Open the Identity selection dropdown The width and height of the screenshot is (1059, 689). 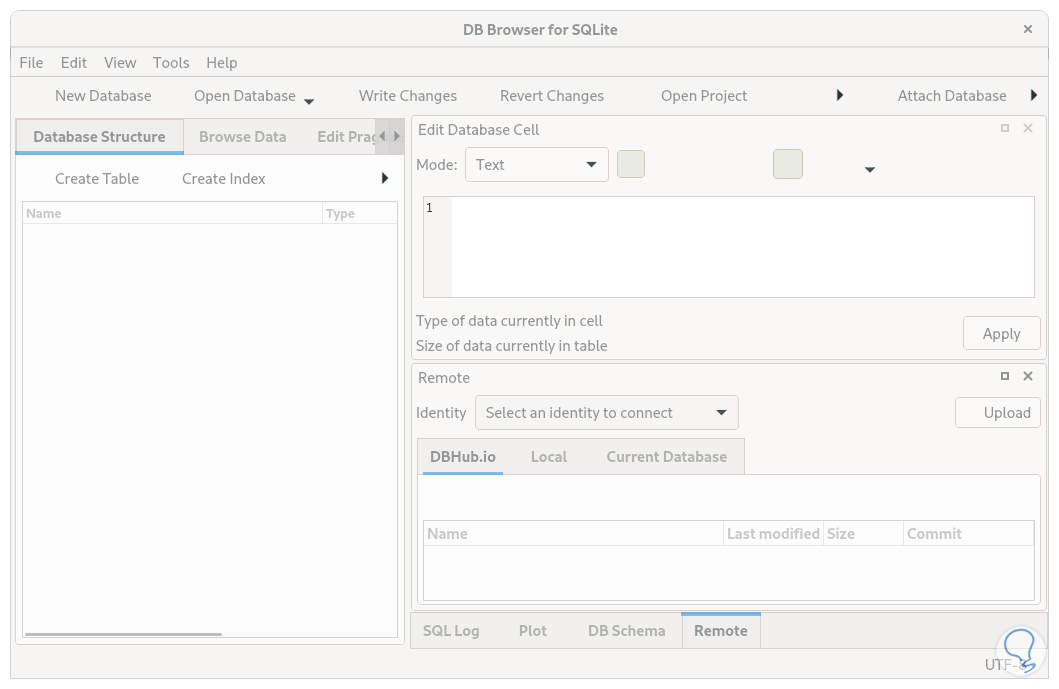point(606,413)
